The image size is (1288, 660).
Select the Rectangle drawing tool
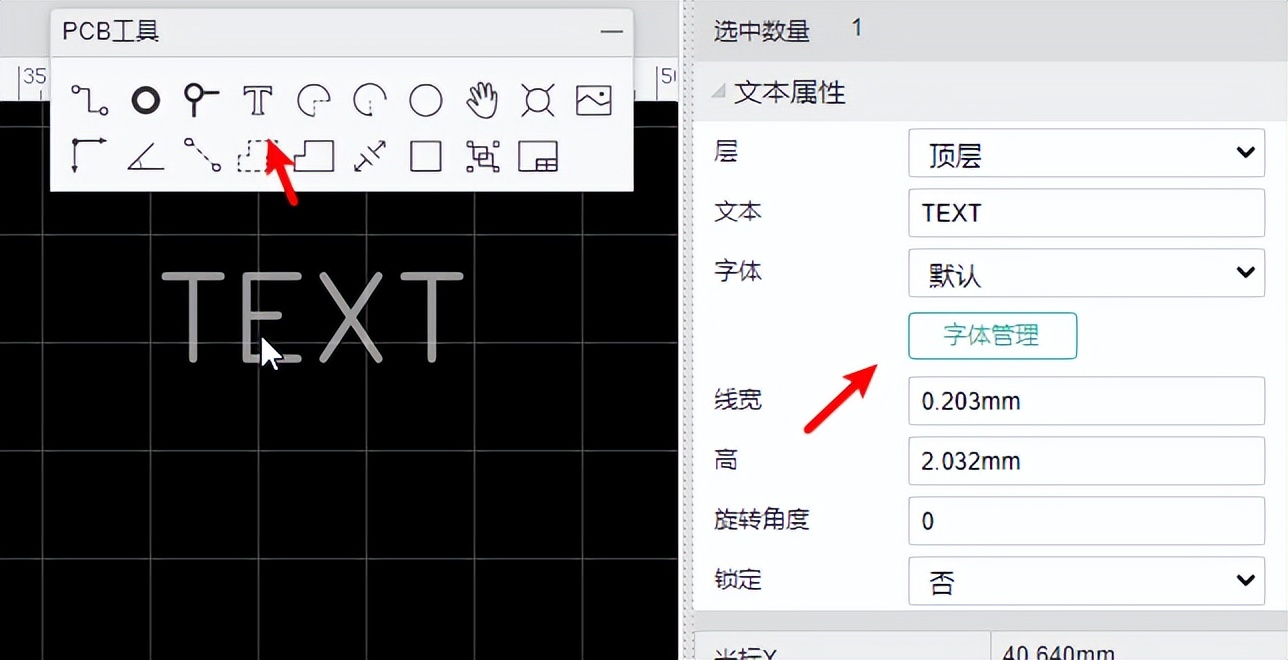tap(425, 157)
